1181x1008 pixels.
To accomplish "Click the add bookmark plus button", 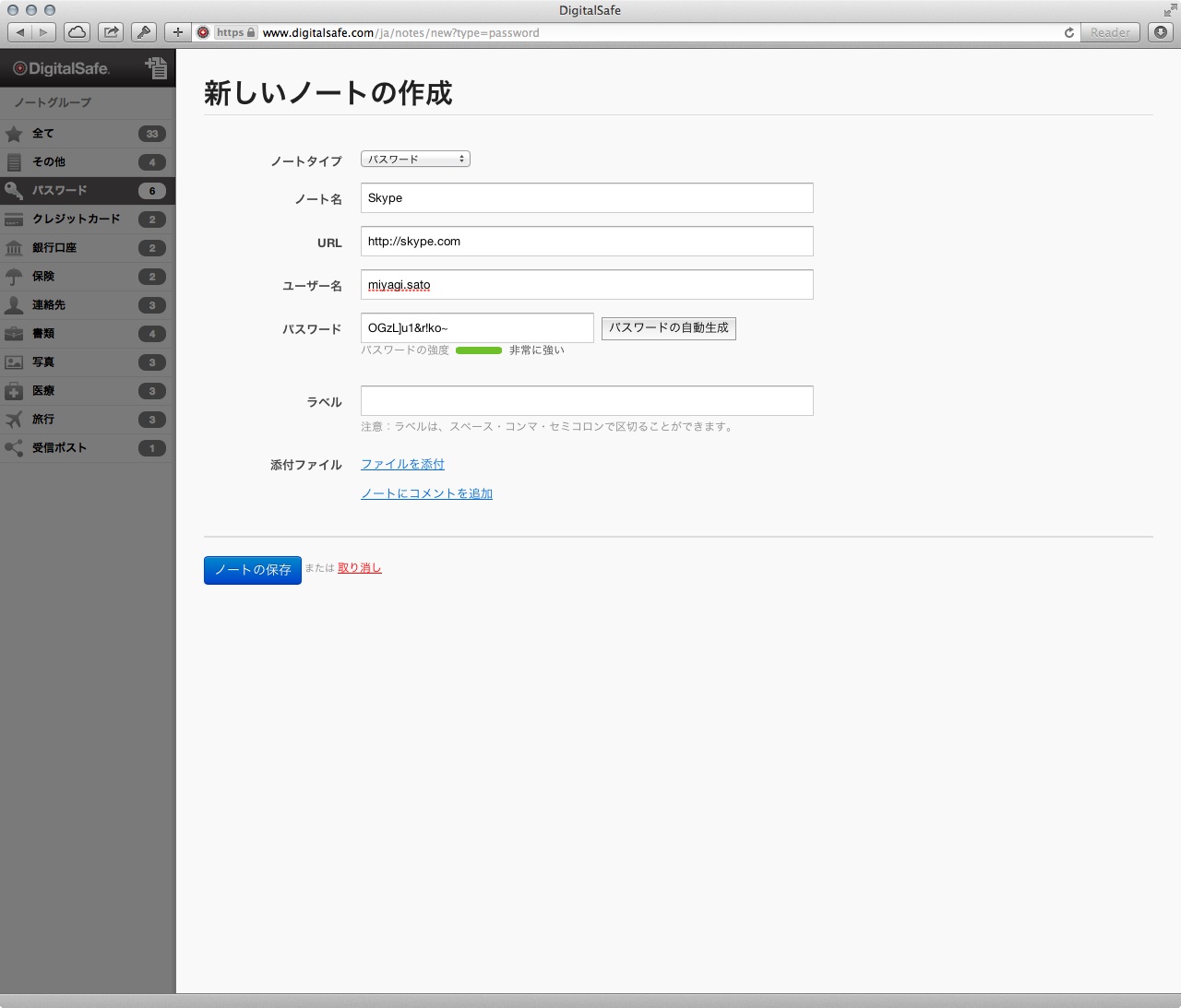I will point(177,32).
